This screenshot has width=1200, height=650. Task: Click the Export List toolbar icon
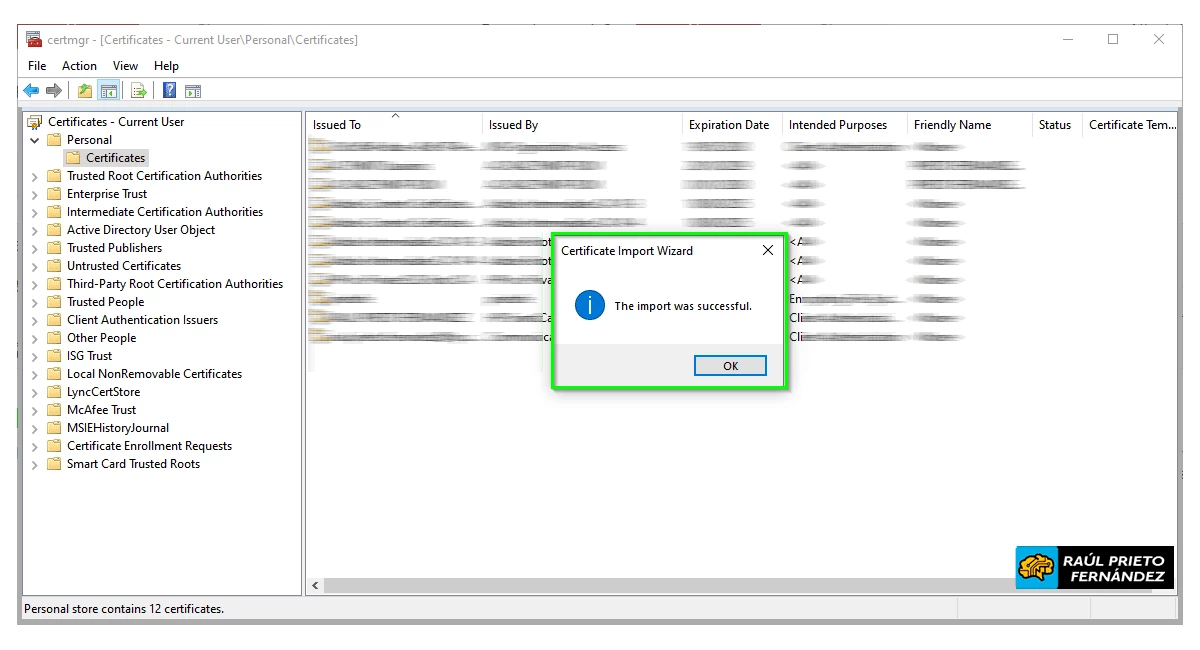tap(139, 91)
